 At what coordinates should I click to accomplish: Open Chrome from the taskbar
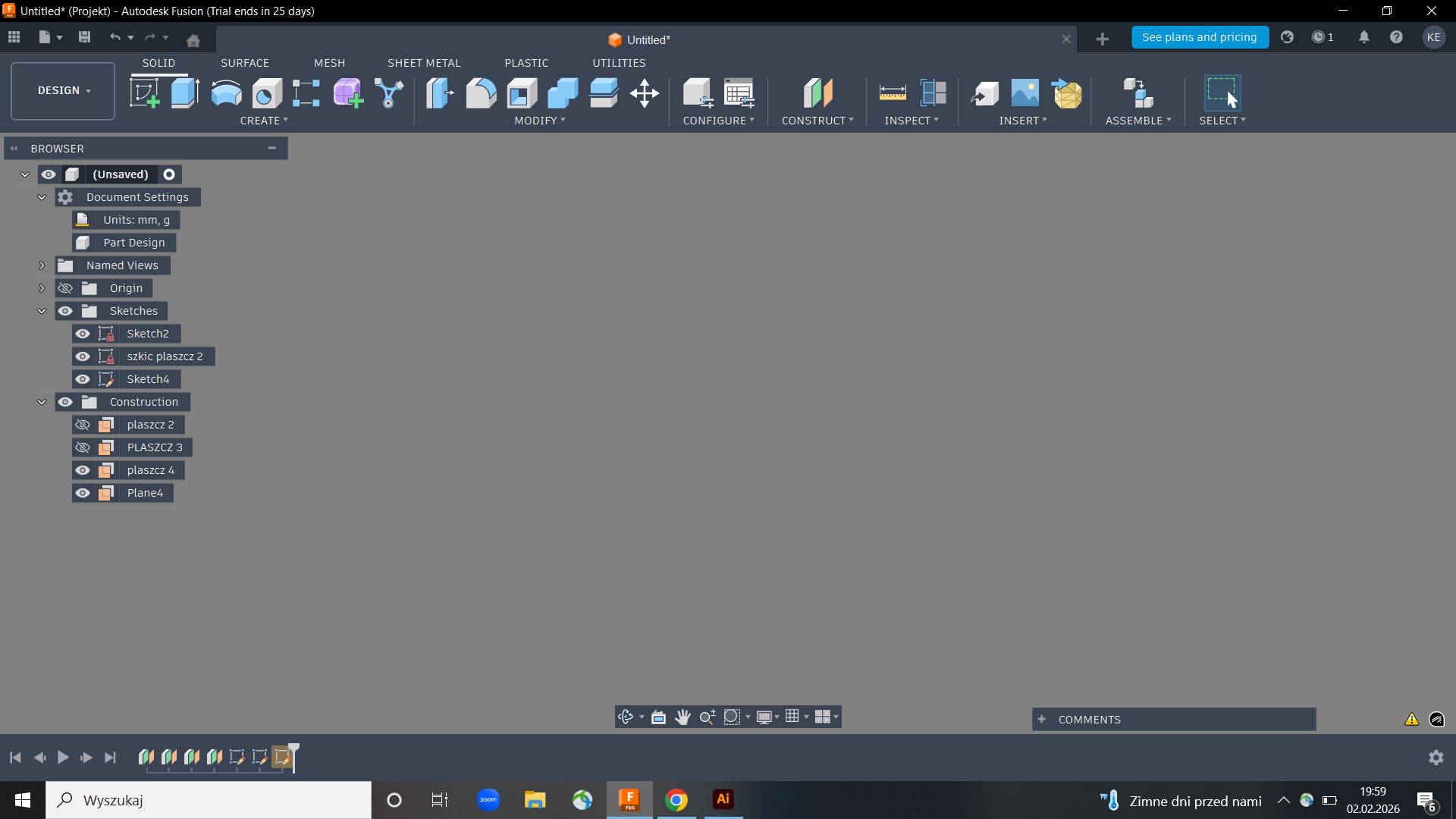point(676,800)
